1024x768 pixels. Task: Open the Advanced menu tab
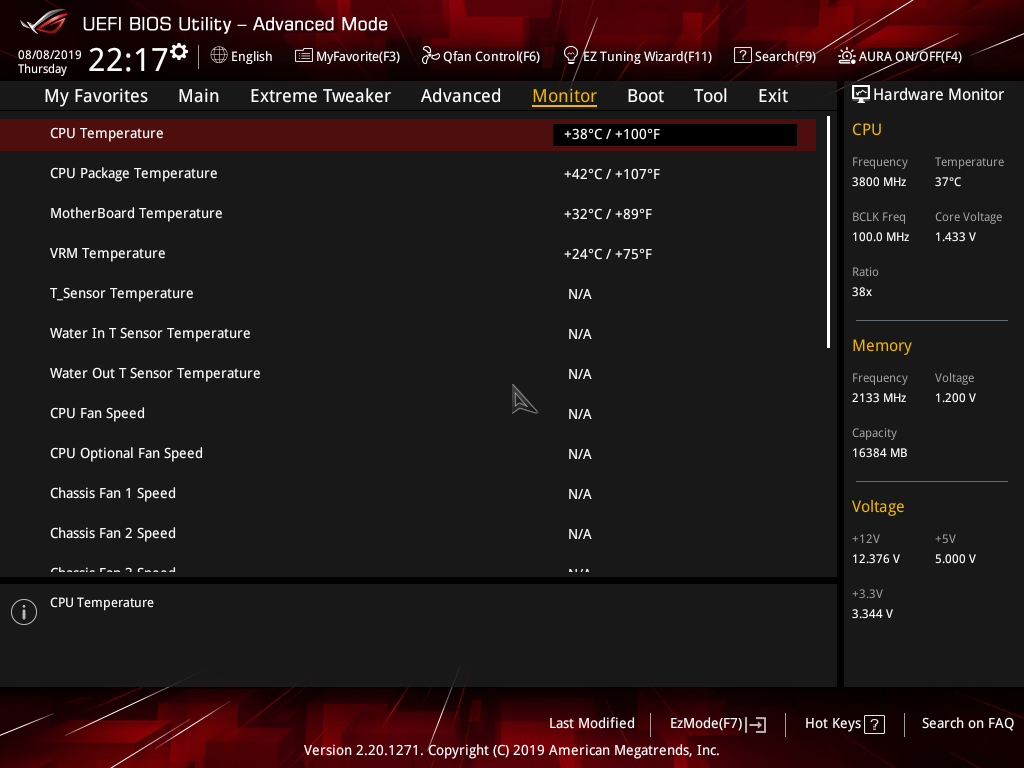460,95
